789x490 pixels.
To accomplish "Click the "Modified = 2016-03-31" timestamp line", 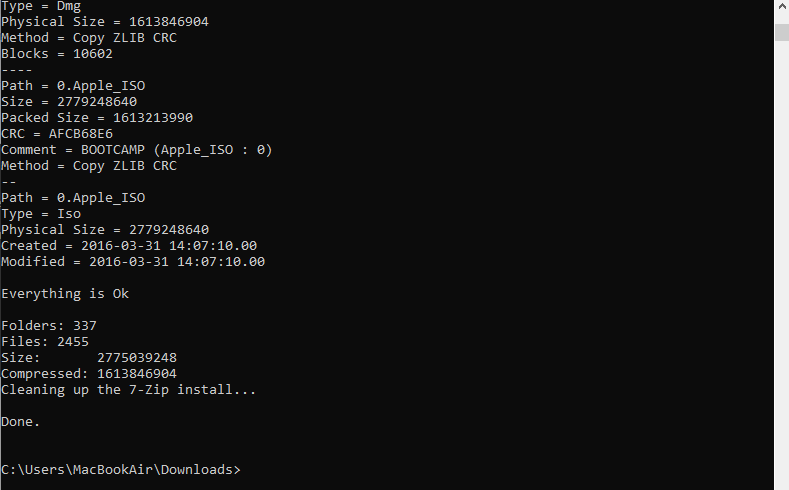I will click(133, 262).
